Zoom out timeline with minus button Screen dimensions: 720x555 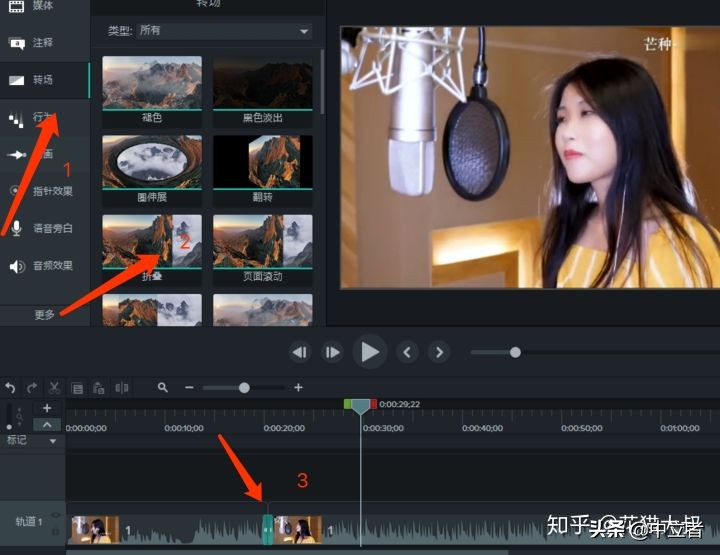tap(189, 388)
